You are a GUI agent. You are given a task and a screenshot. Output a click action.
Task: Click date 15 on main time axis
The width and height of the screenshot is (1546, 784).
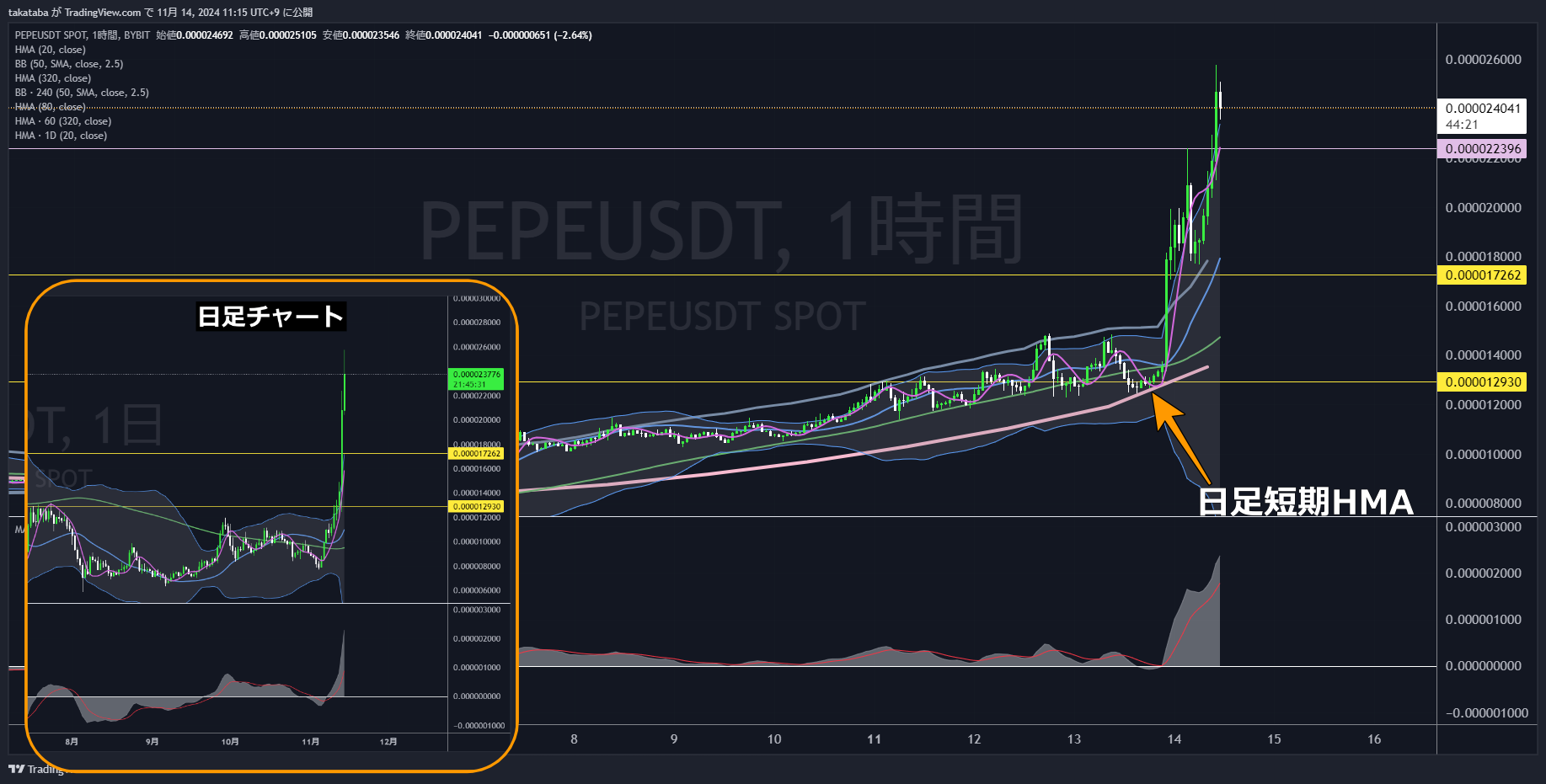(1274, 739)
